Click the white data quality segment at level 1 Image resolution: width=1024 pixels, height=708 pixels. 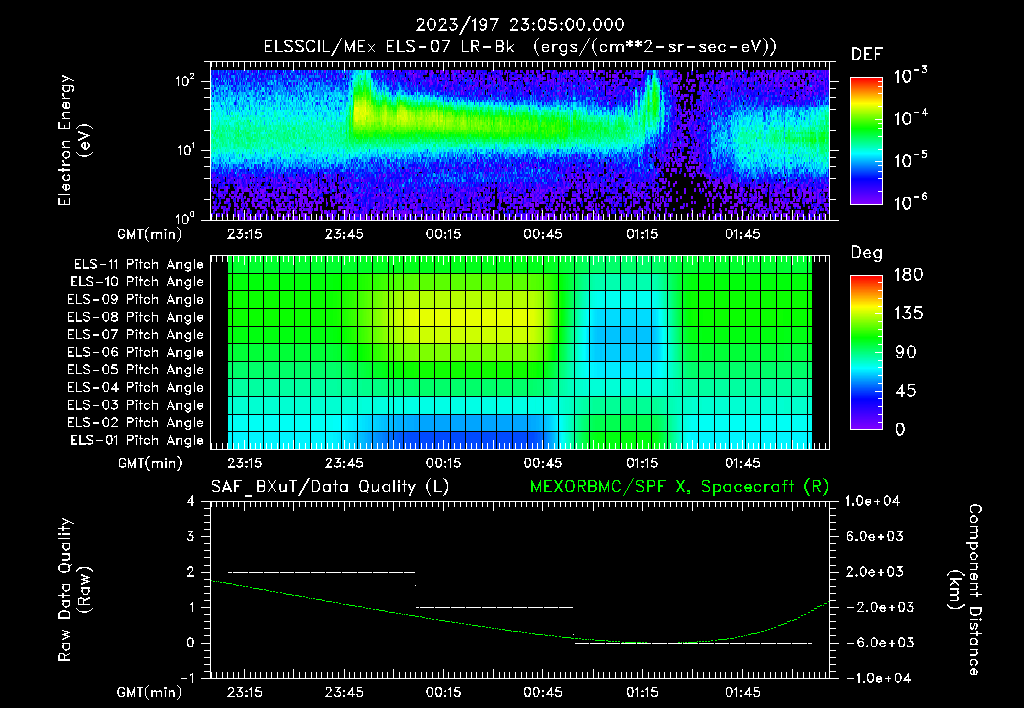(494, 607)
